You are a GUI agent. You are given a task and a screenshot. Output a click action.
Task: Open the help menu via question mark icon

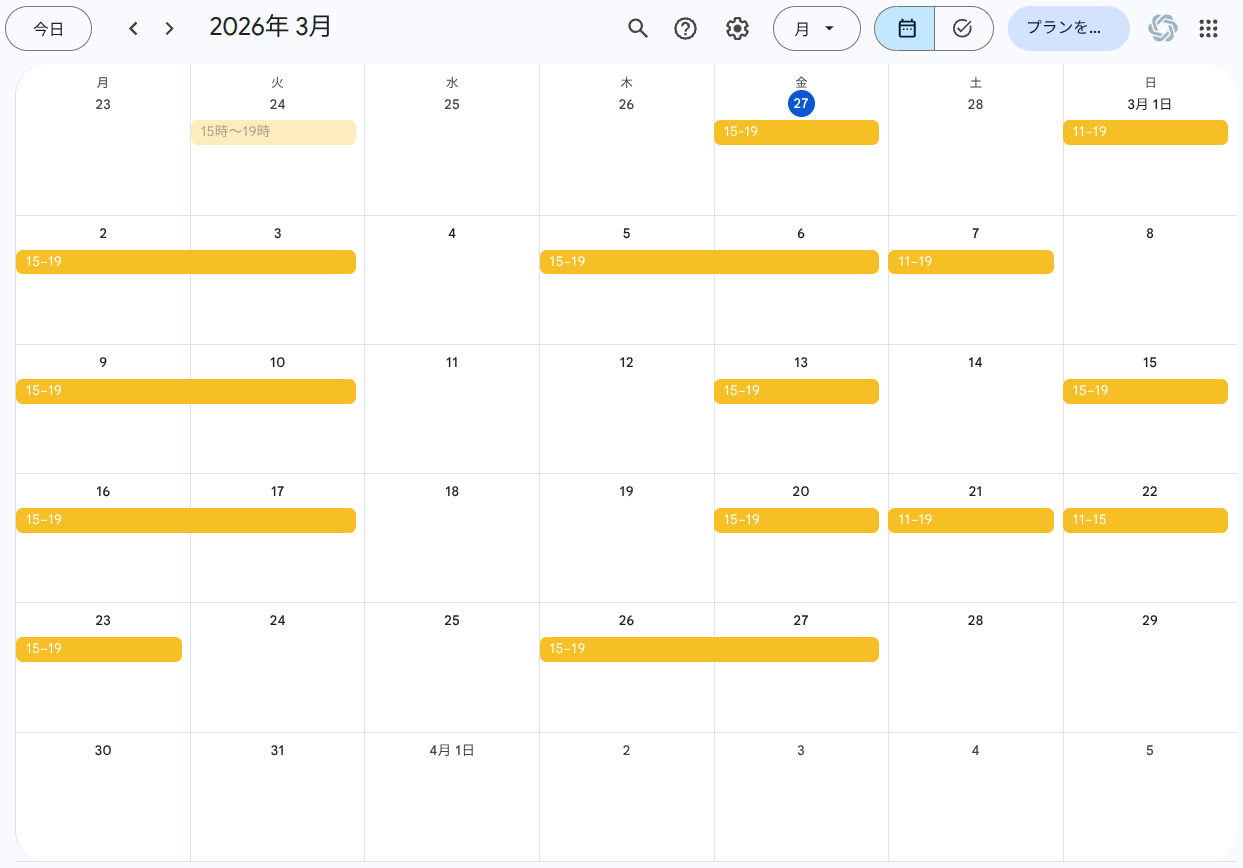pos(686,28)
